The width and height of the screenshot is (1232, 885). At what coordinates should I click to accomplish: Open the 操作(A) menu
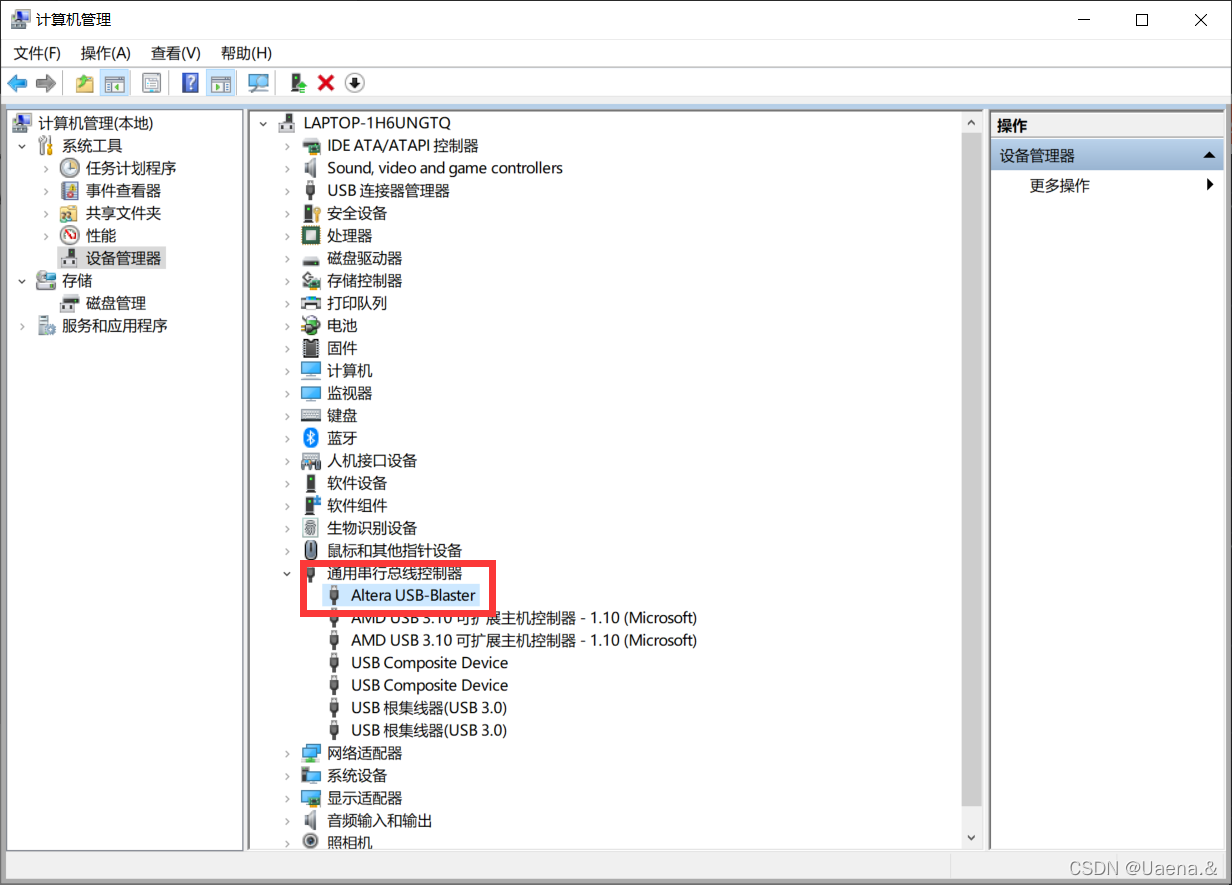(x=106, y=53)
